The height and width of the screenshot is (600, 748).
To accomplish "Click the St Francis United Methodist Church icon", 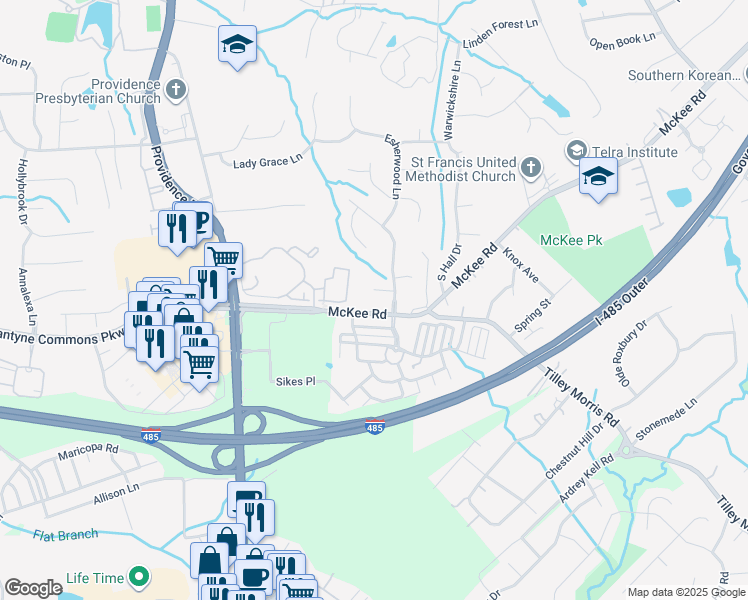I will (531, 168).
